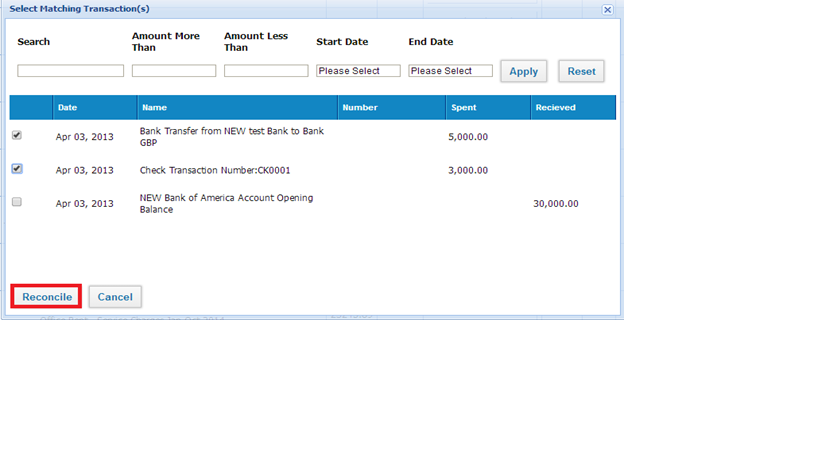Open the End Date selector
The image size is (819, 460).
450,70
